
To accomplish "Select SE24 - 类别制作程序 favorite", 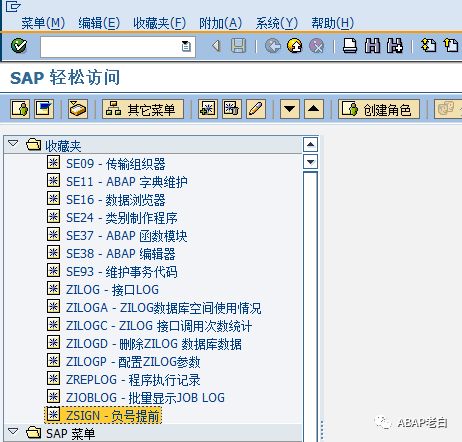I will click(x=122, y=218).
